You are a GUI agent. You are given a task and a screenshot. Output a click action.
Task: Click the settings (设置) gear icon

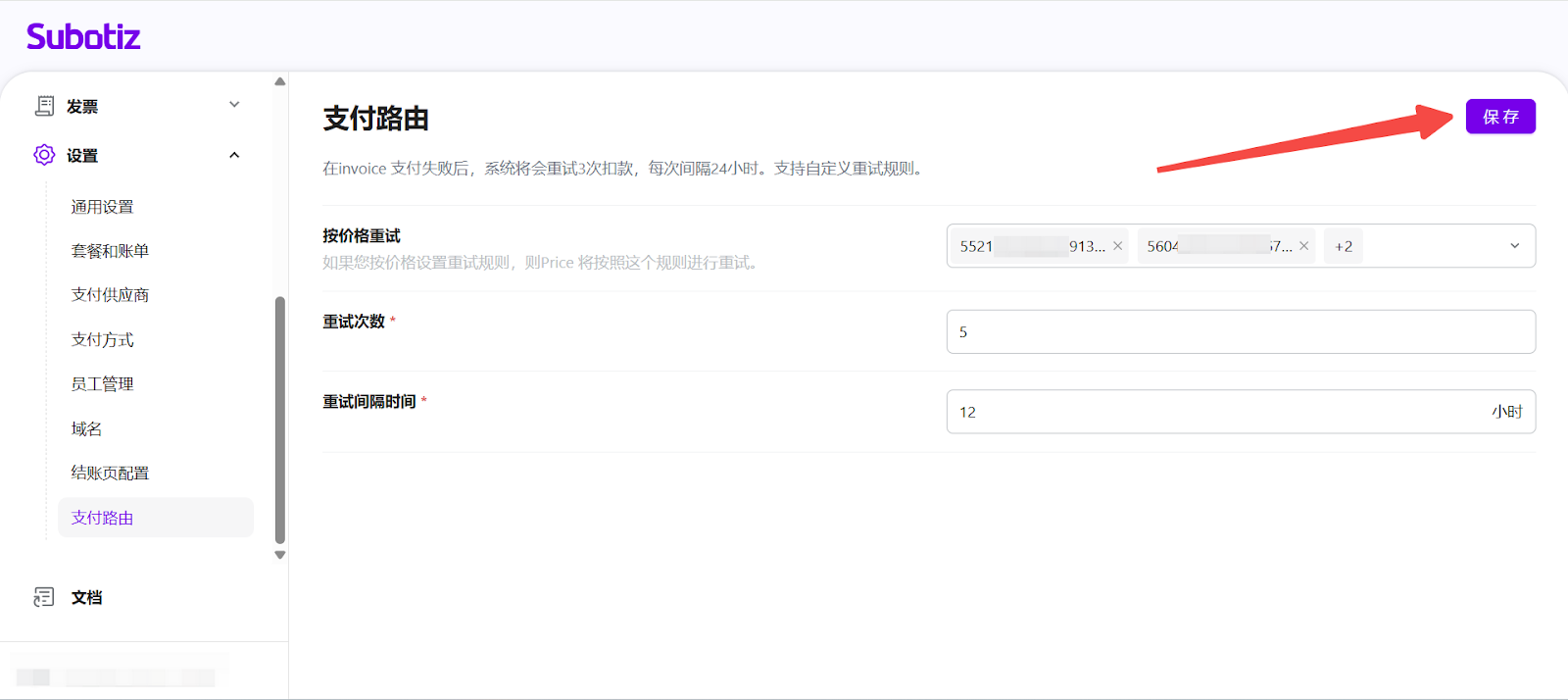[x=44, y=155]
